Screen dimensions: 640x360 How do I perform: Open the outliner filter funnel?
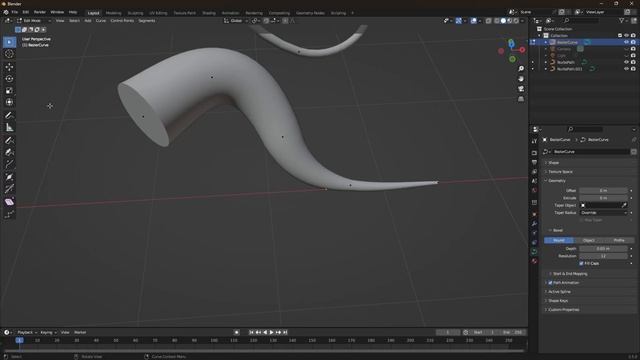click(621, 20)
